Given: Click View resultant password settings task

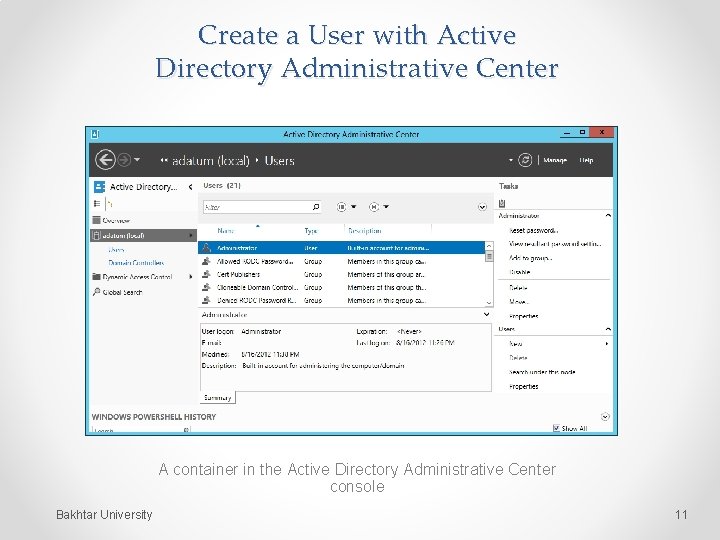Looking at the screenshot, I should pyautogui.click(x=555, y=244).
